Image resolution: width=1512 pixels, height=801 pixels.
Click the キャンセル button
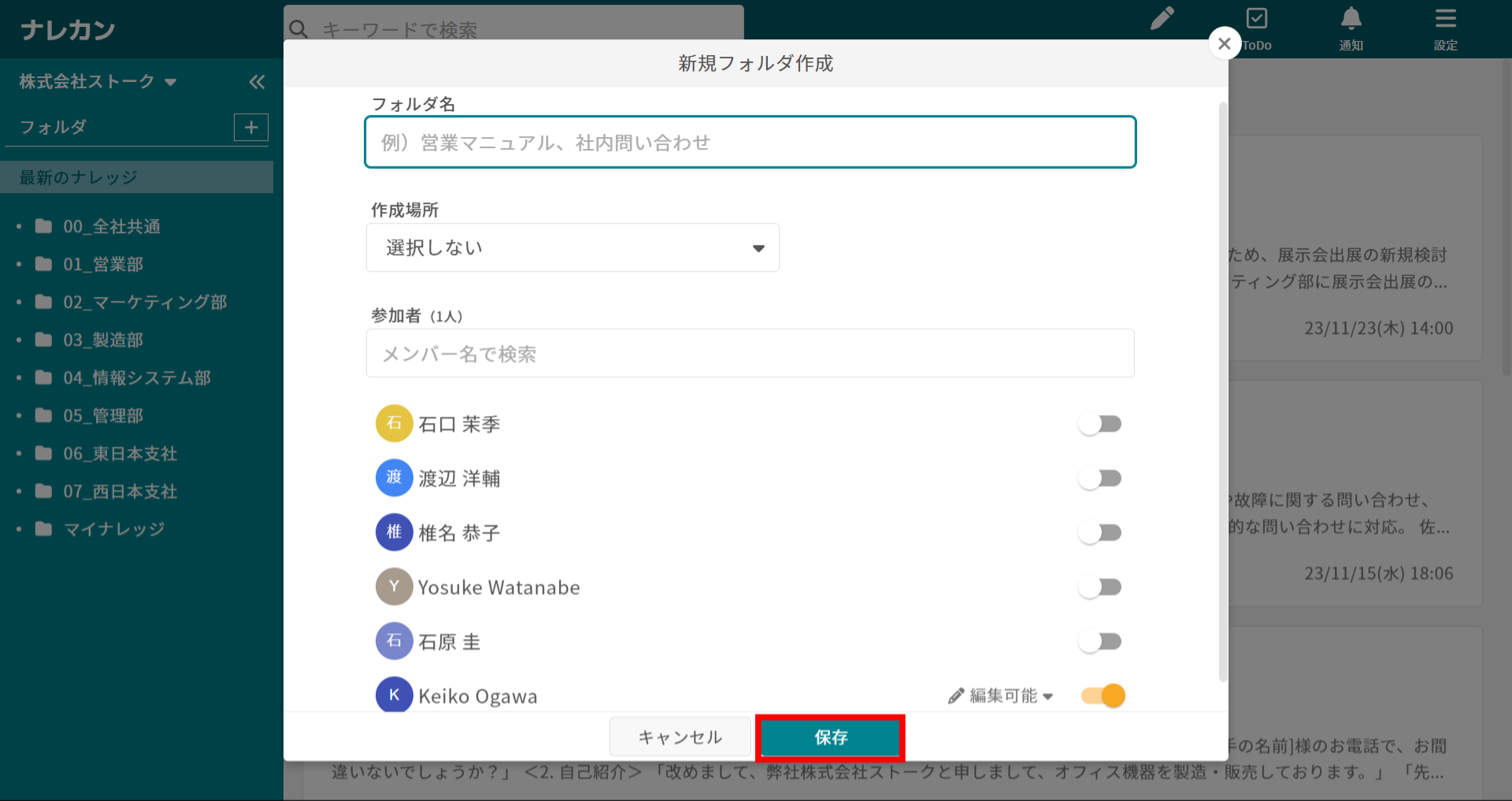point(680,738)
